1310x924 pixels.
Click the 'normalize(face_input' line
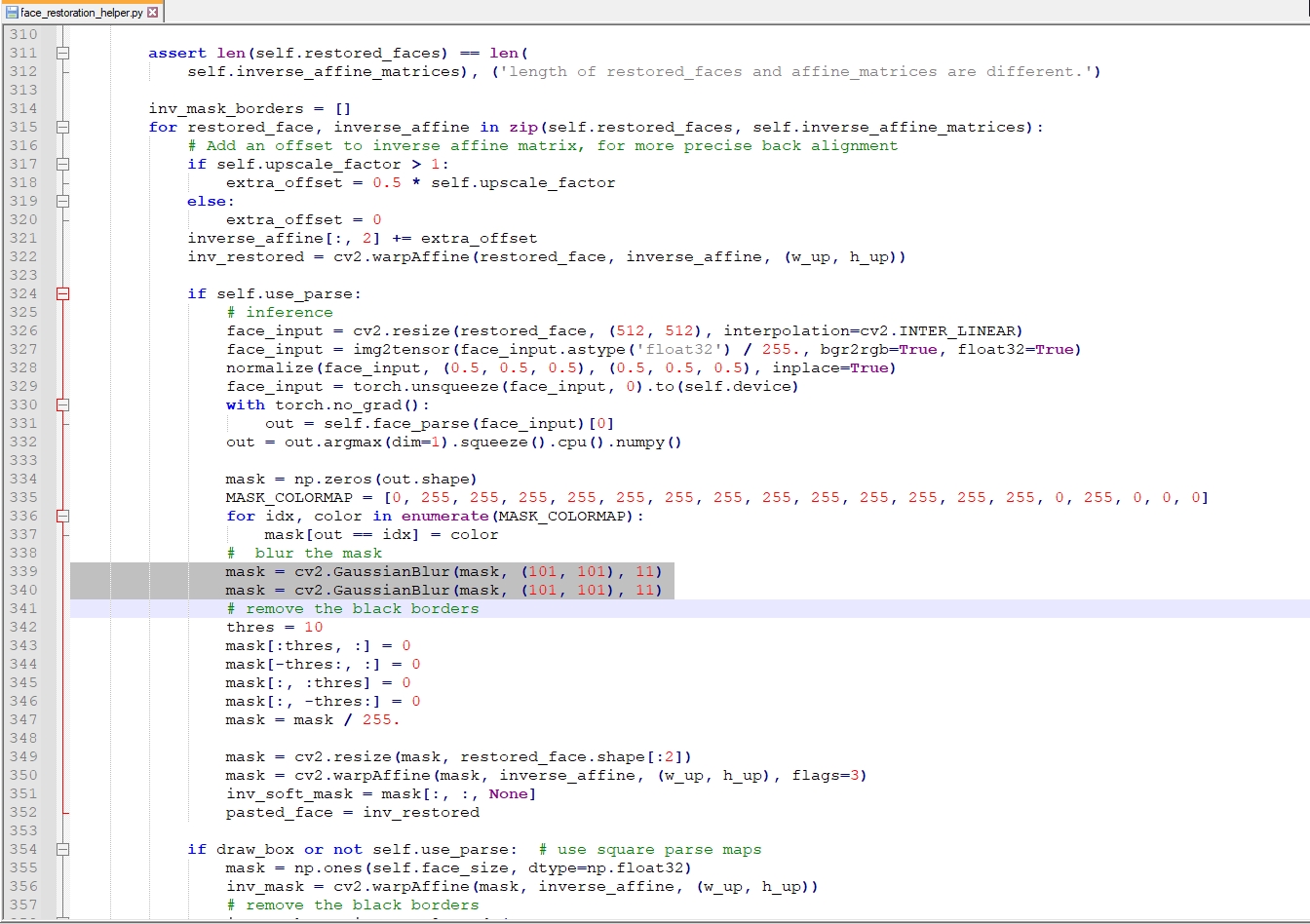coord(561,368)
